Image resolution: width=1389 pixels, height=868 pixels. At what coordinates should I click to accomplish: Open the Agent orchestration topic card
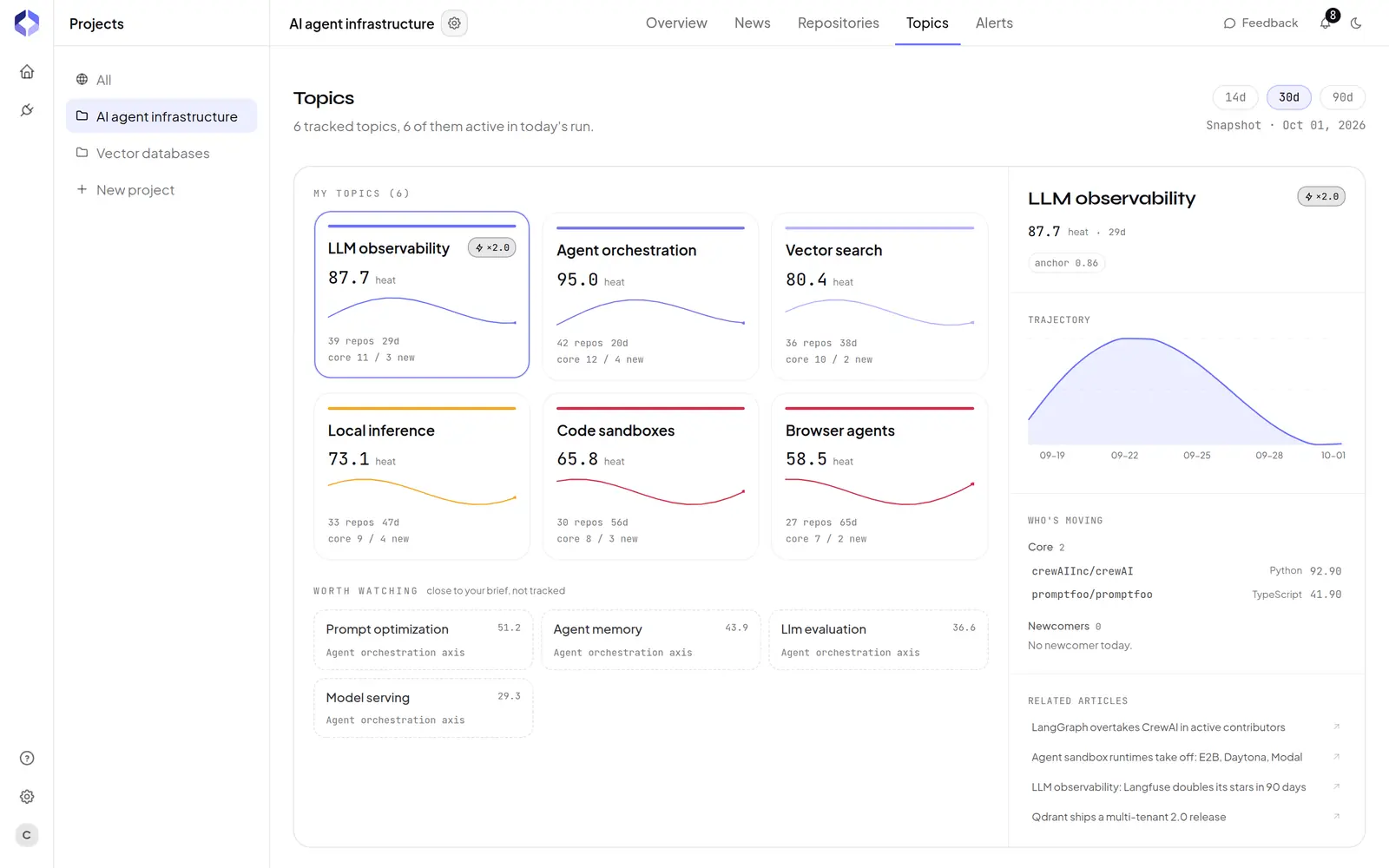click(650, 296)
